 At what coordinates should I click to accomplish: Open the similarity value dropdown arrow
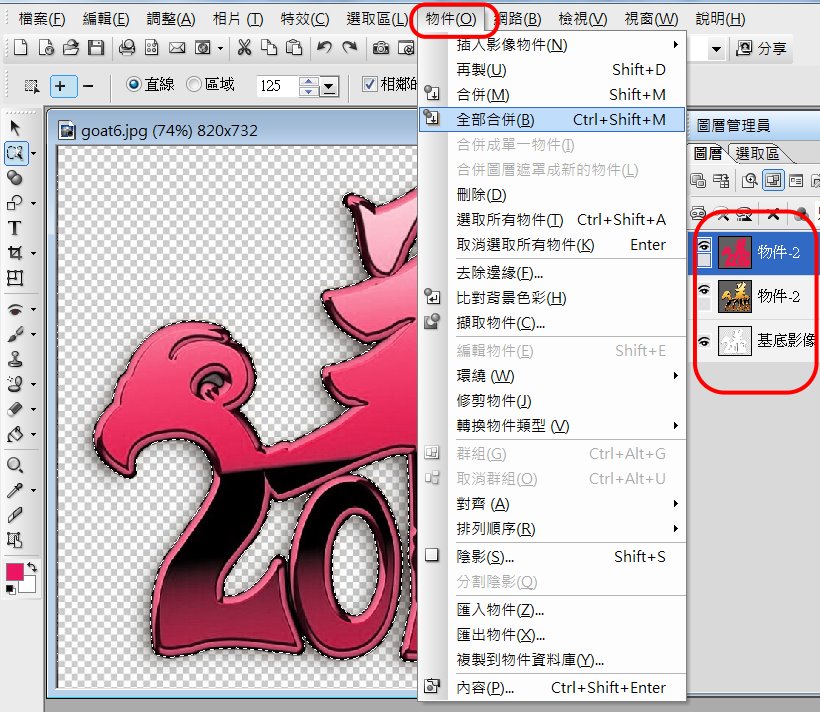coord(329,86)
